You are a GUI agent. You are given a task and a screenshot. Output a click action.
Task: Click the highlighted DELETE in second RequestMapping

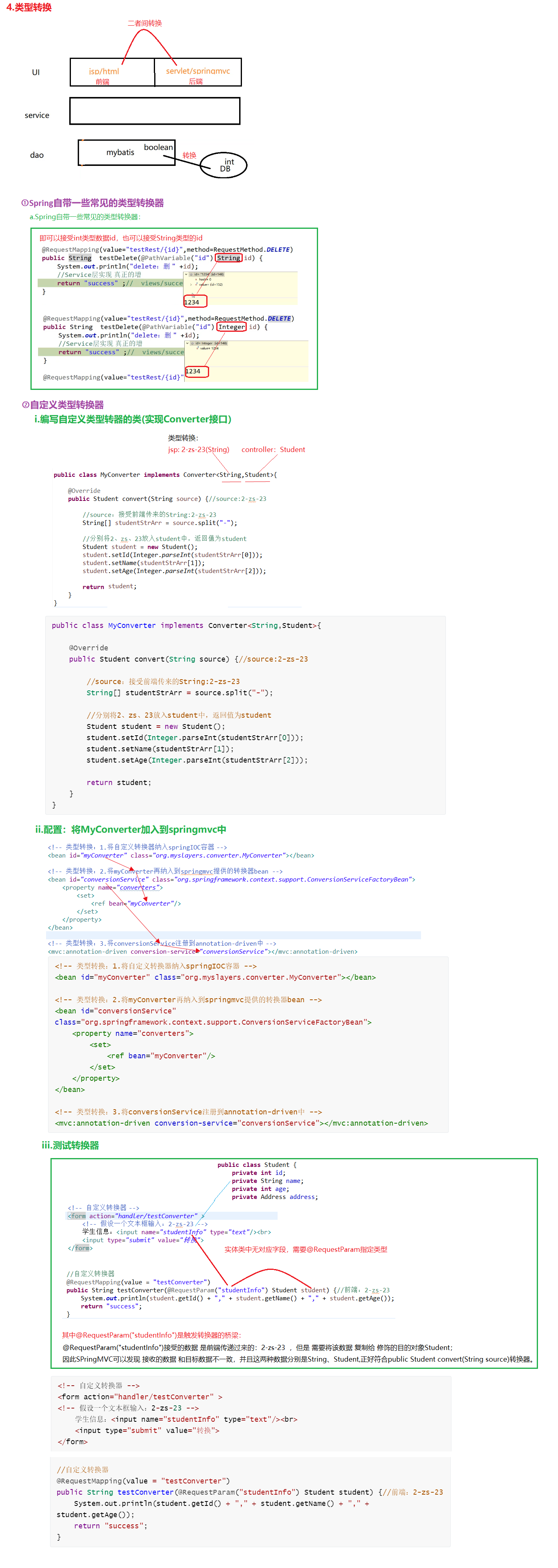pos(279,318)
